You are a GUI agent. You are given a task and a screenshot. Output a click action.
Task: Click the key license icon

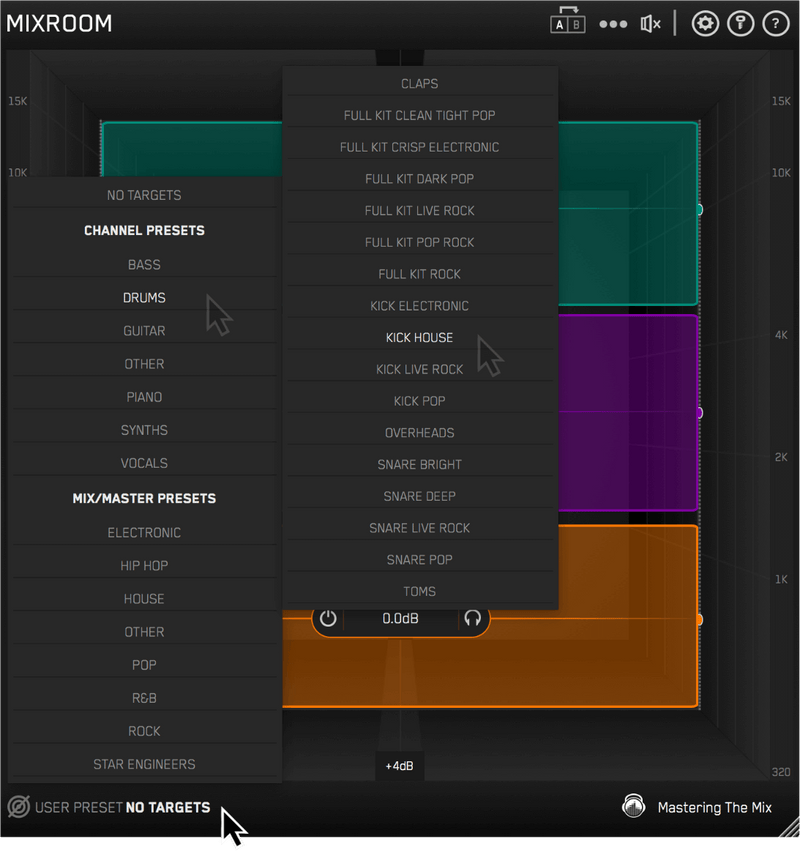741,22
